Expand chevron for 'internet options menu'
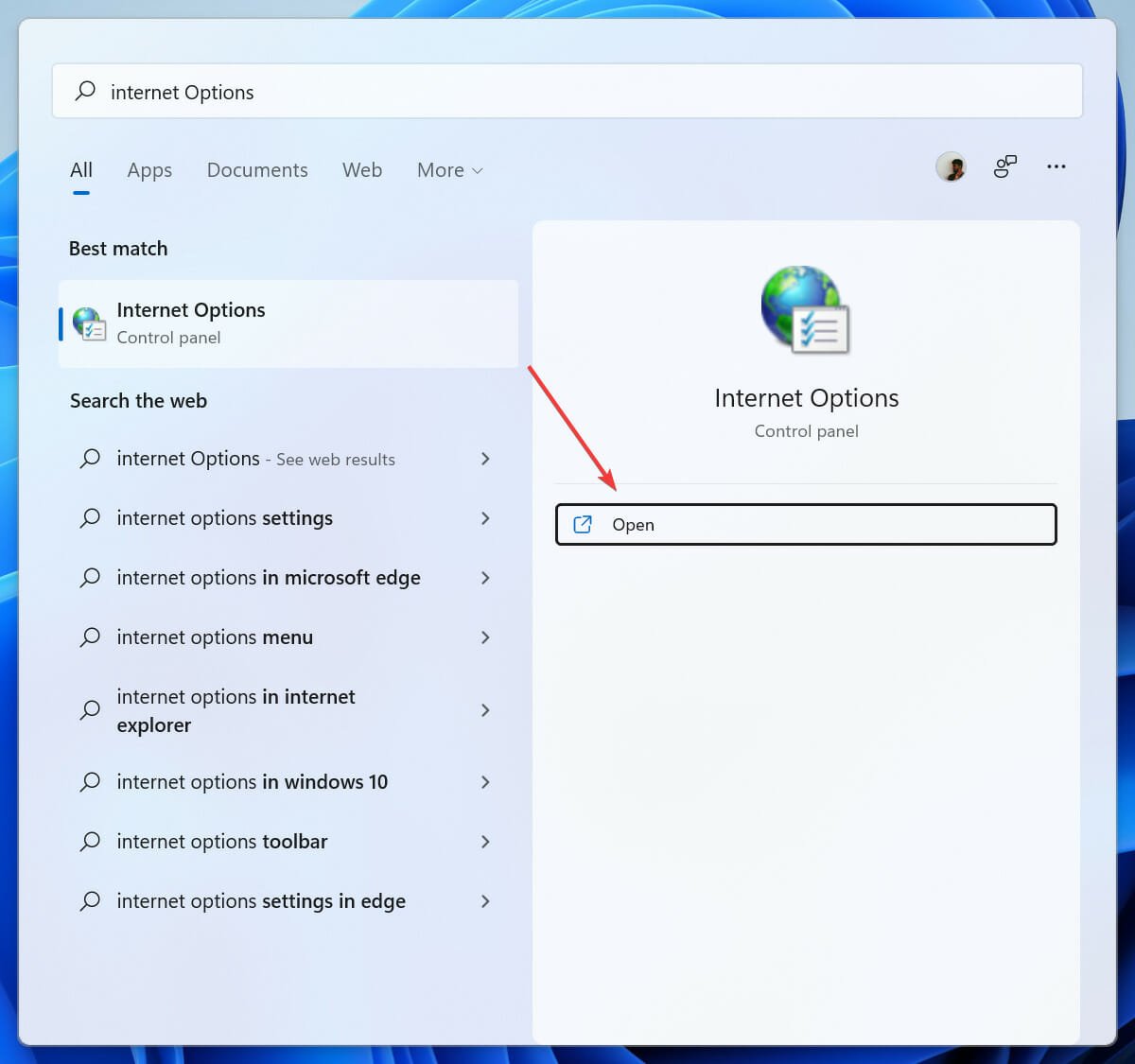 pyautogui.click(x=485, y=637)
